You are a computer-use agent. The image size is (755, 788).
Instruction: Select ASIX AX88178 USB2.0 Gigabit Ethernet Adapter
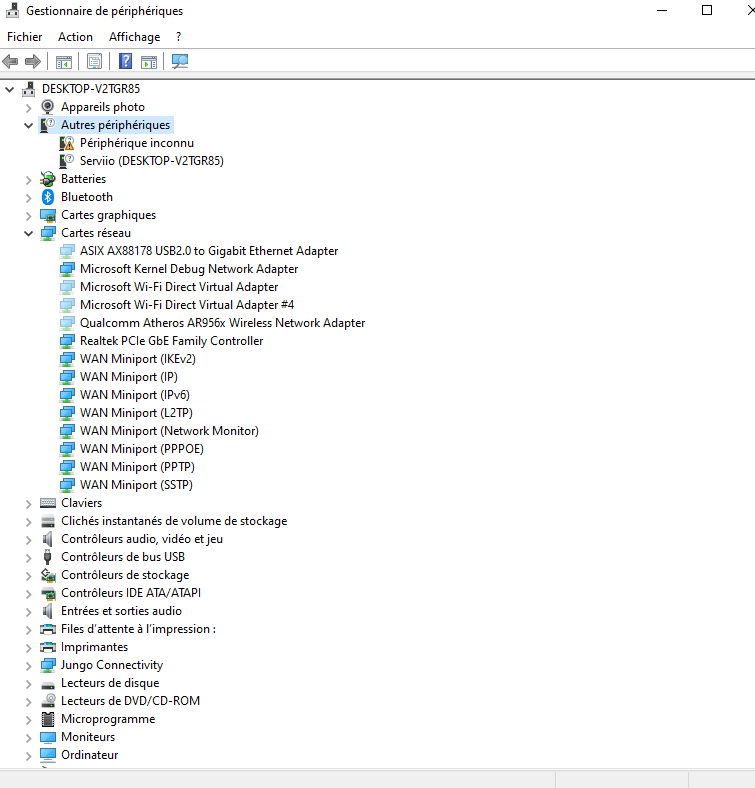pyautogui.click(x=209, y=251)
